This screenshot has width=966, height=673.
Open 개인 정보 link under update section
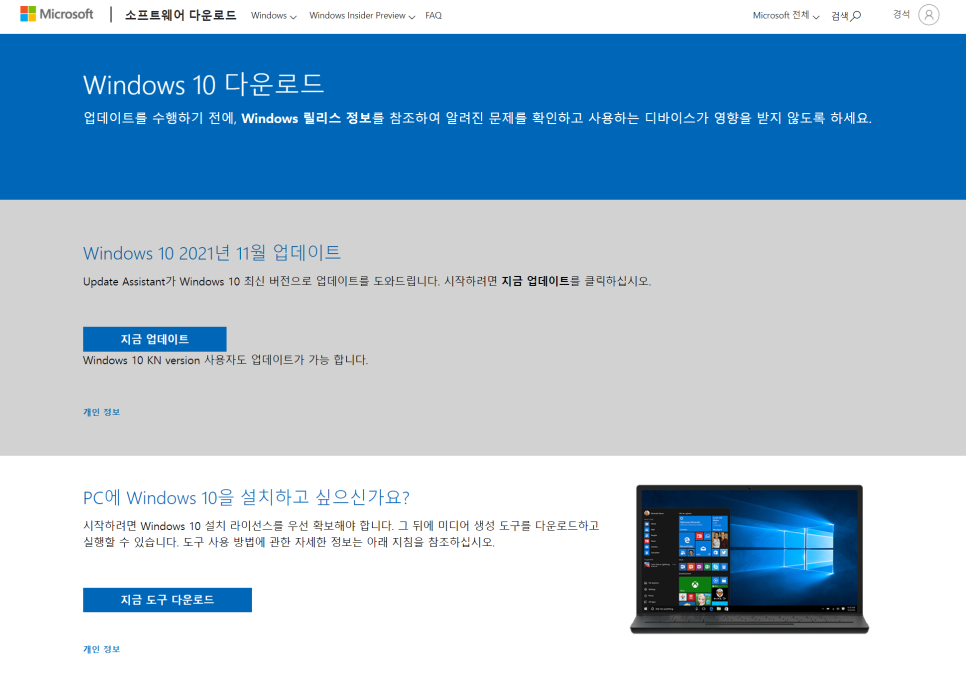pyautogui.click(x=102, y=412)
